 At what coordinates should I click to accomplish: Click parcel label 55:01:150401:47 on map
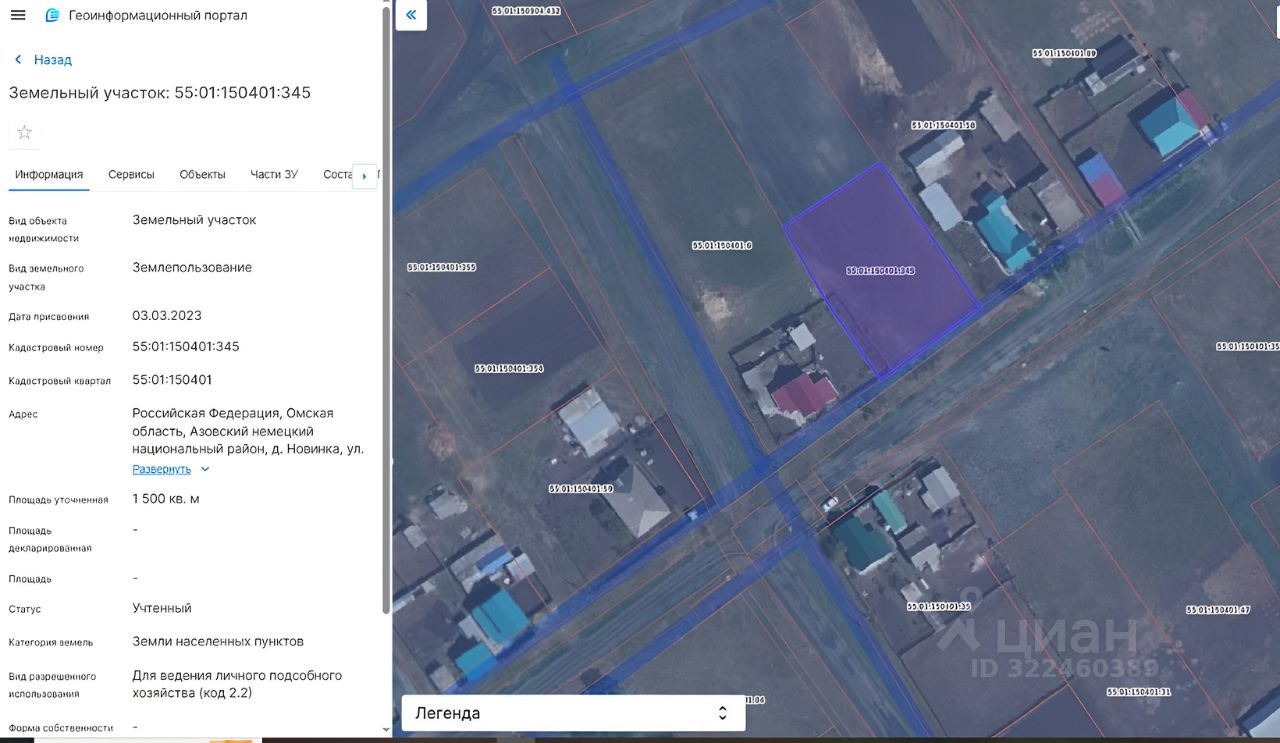point(1217,609)
